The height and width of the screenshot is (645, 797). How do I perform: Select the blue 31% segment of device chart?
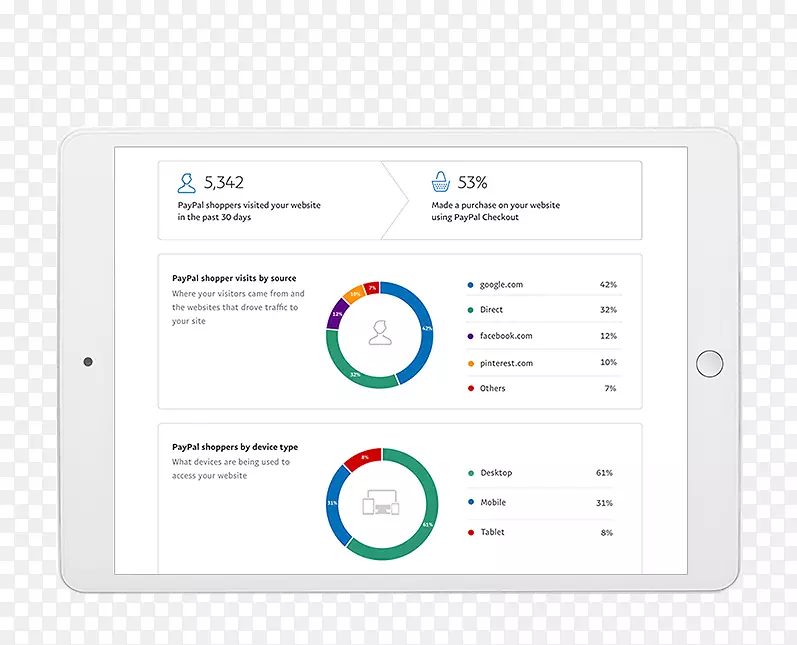click(x=334, y=503)
